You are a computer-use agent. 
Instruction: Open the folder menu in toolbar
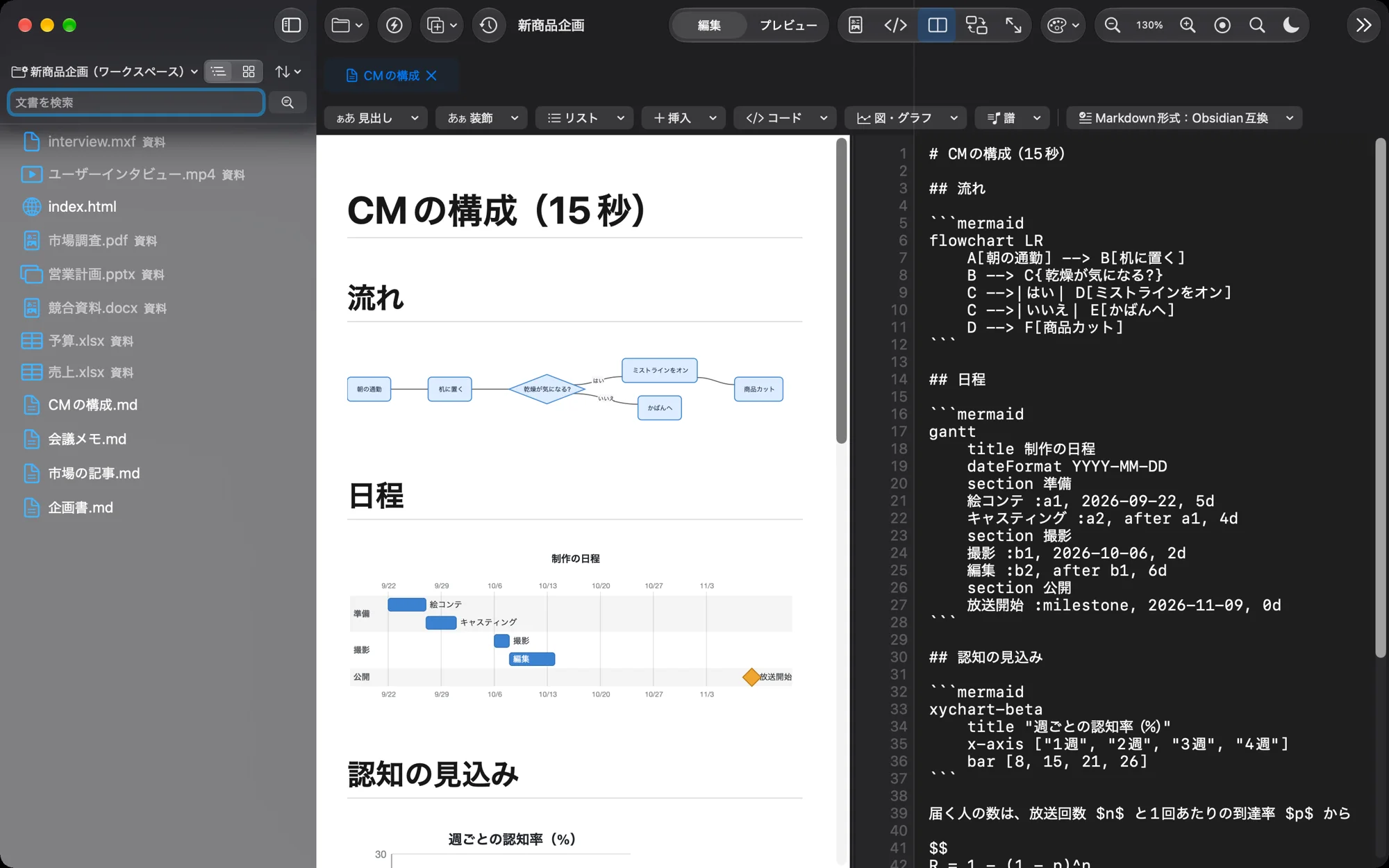click(x=347, y=26)
